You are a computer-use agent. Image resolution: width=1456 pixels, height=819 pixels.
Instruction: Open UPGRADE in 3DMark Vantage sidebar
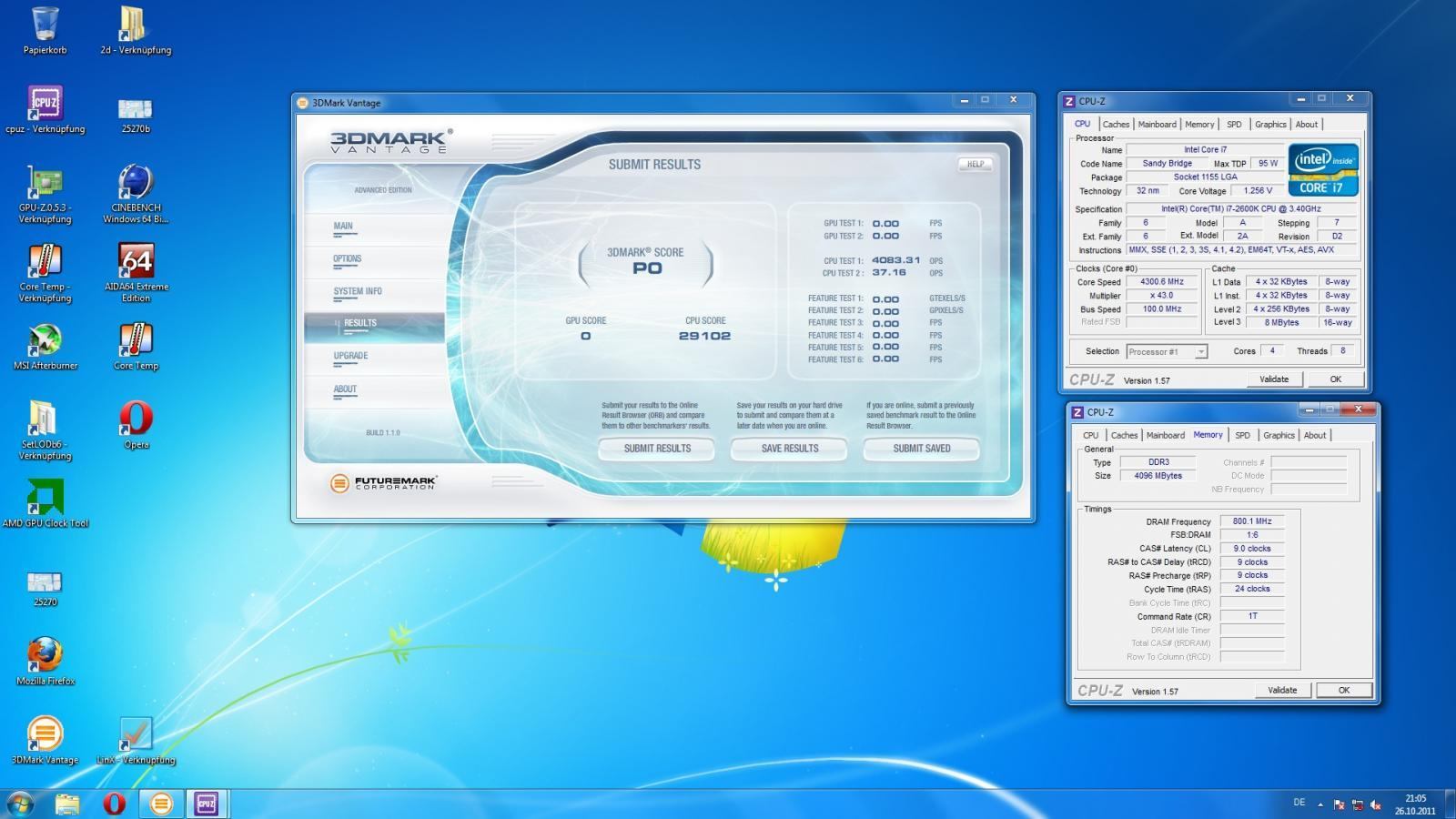coord(350,356)
